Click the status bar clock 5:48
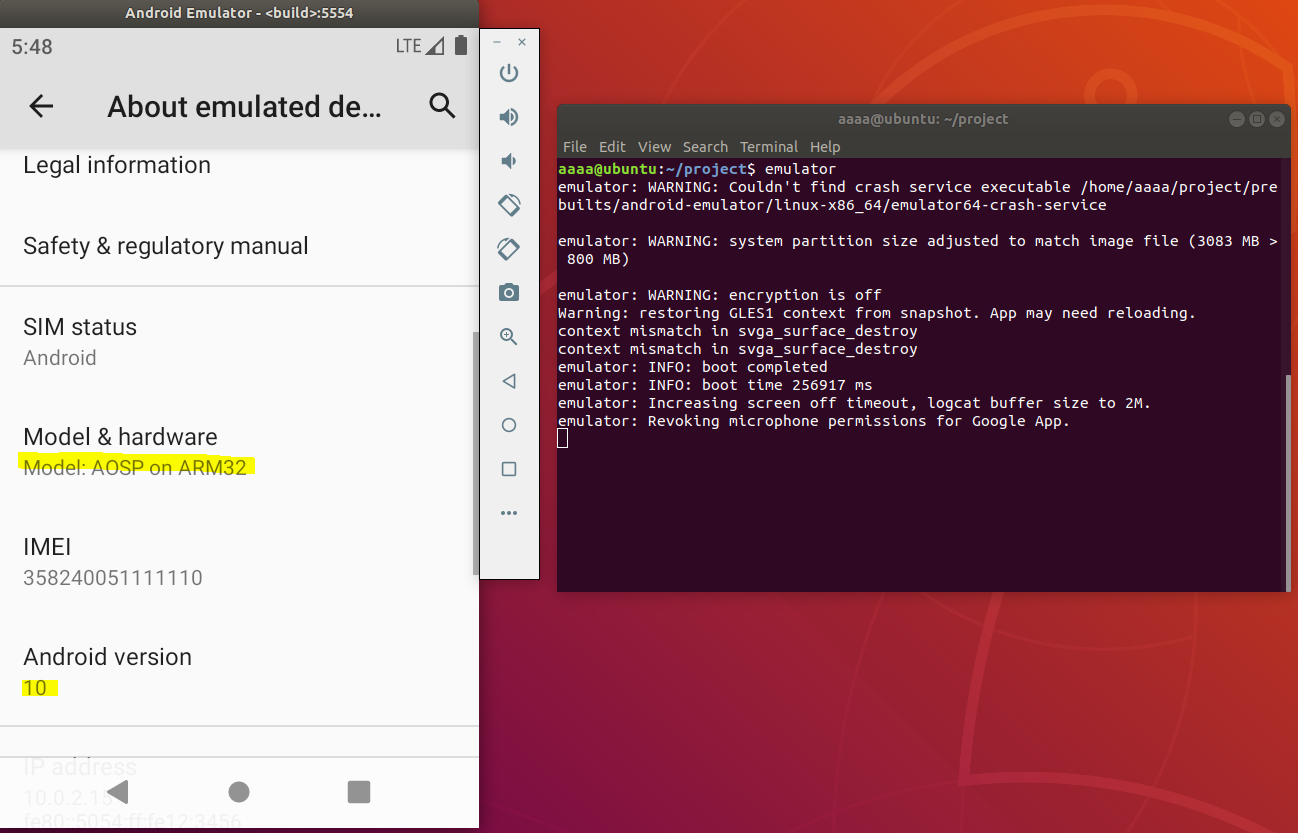The width and height of the screenshot is (1298, 833). 32,47
